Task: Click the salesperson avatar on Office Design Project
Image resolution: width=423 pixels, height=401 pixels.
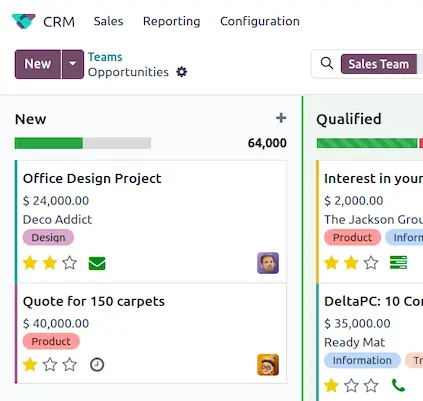Action: [268, 263]
